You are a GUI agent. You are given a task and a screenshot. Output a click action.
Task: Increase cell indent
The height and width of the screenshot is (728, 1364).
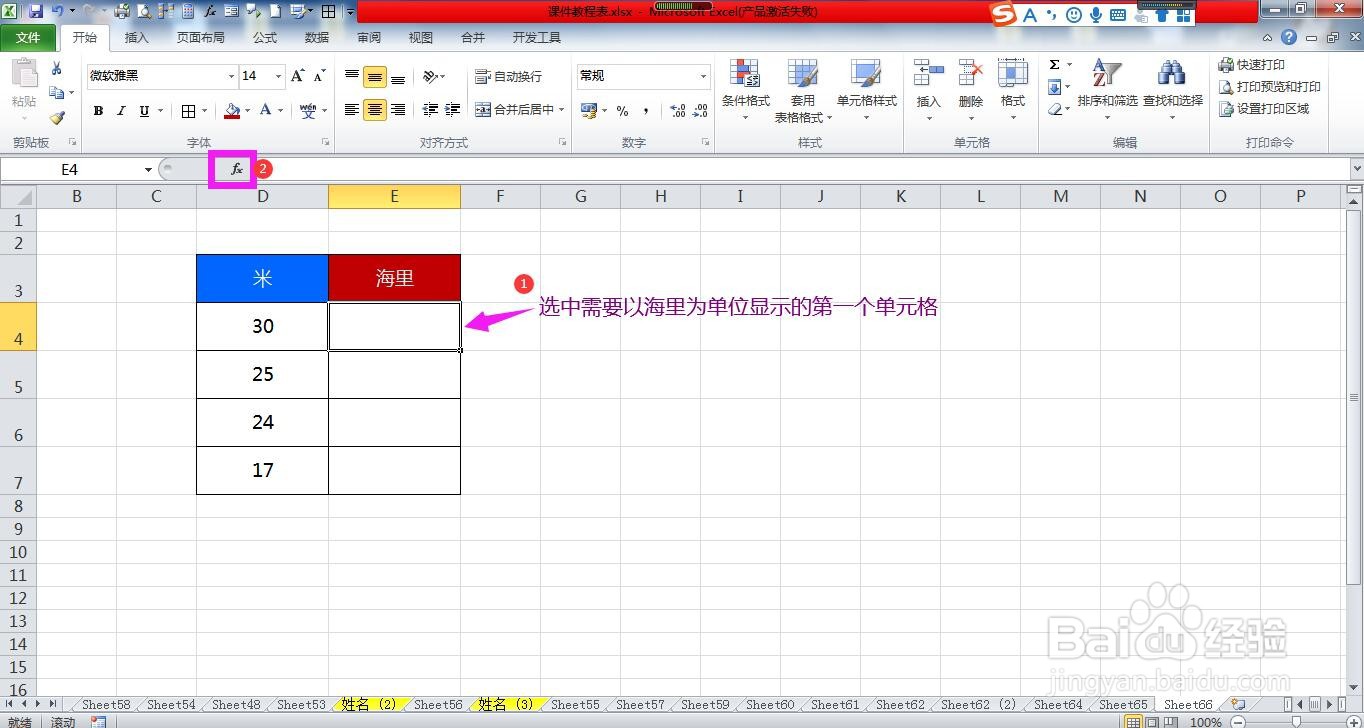[453, 110]
